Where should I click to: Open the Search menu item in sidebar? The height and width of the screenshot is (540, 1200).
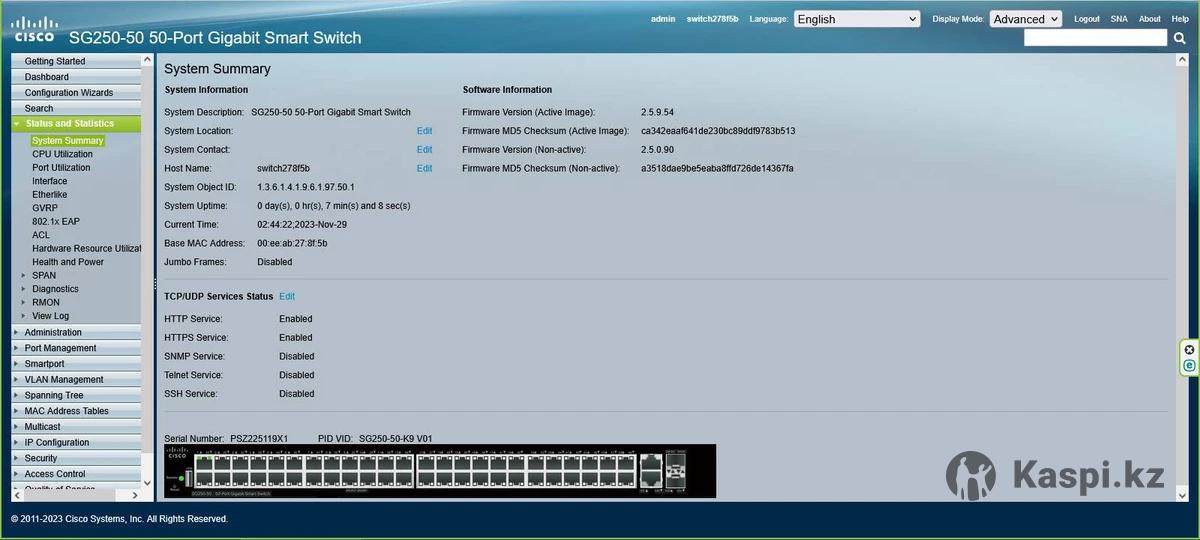[x=76, y=108]
